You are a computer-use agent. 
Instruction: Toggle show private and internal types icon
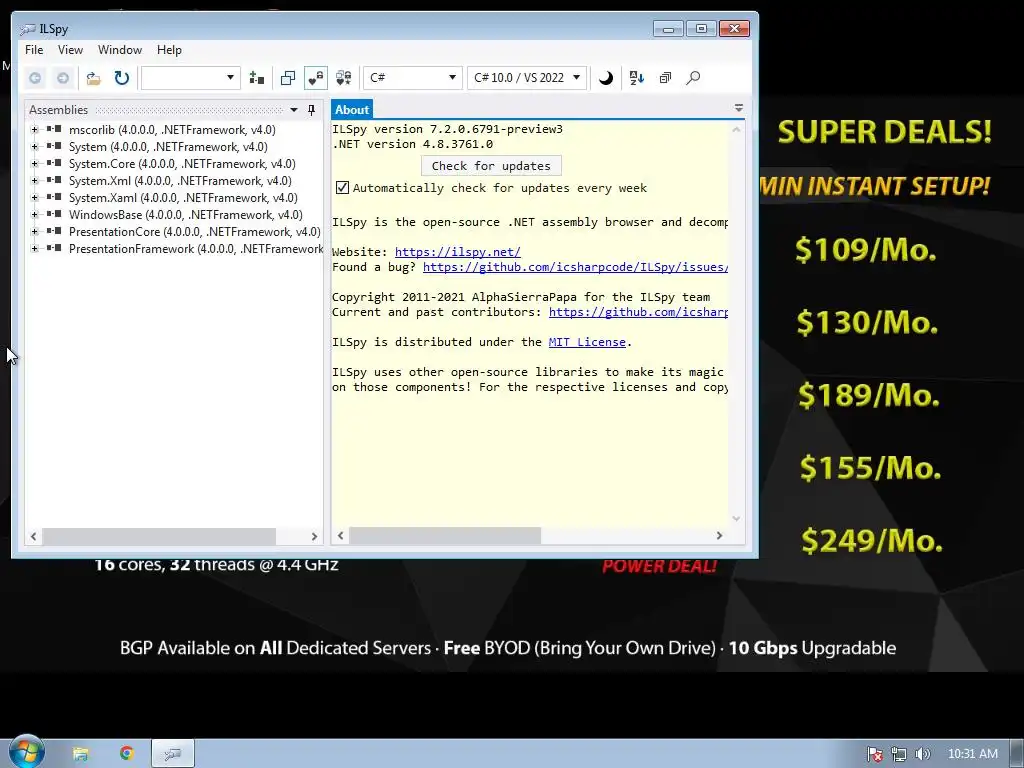coord(315,78)
